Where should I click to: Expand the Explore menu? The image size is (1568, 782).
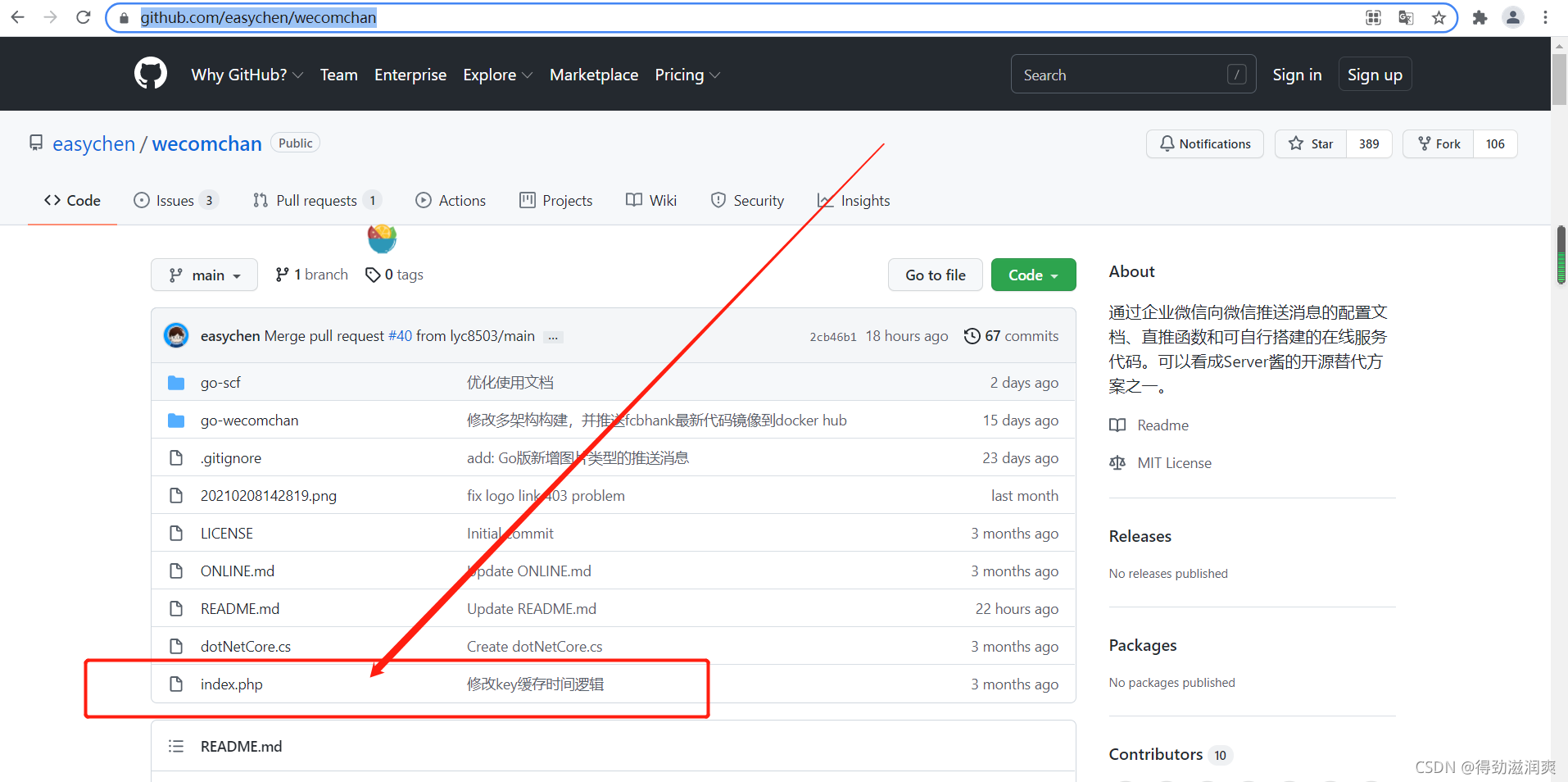click(497, 75)
